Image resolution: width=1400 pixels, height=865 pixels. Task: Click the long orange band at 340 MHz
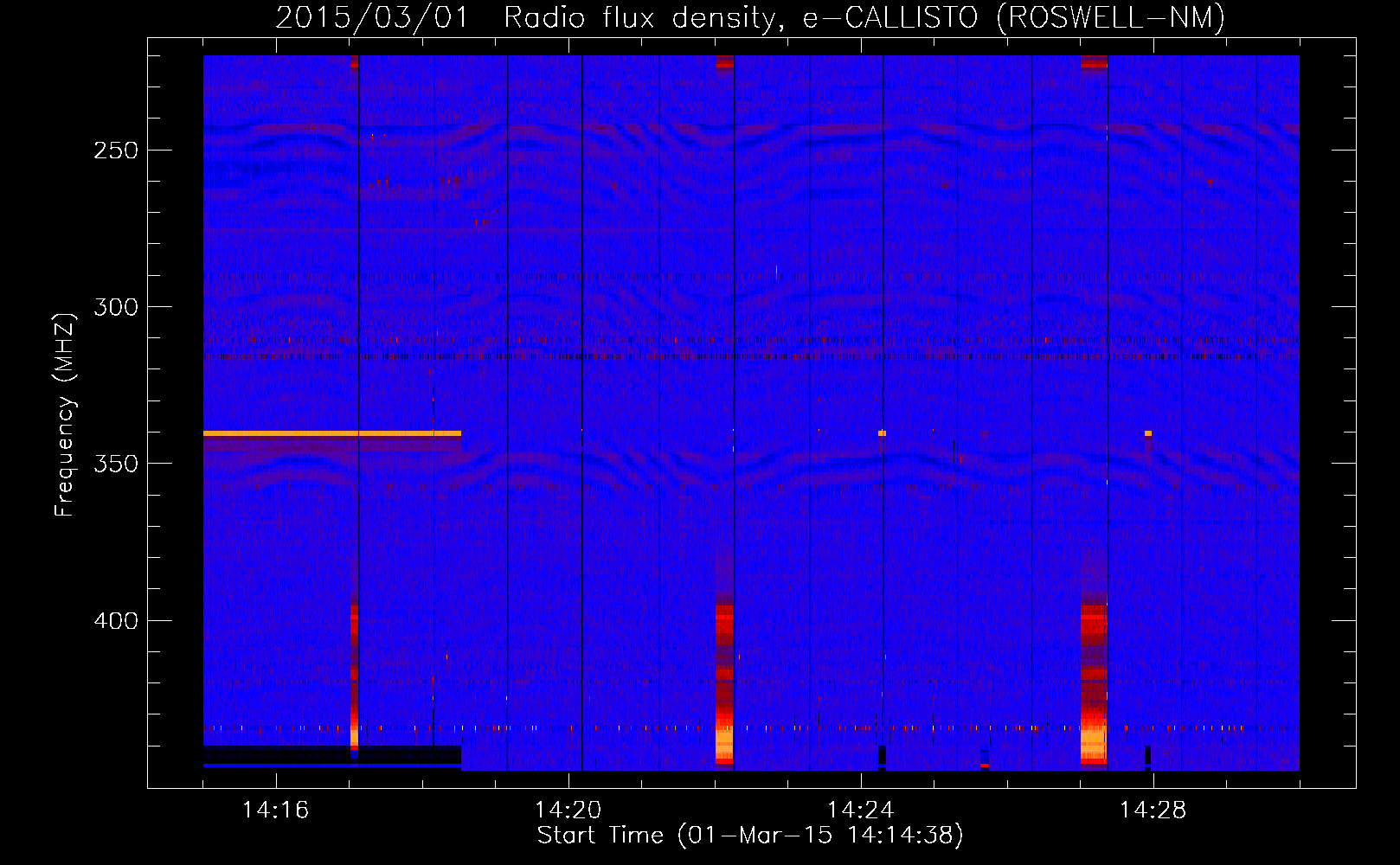[332, 433]
